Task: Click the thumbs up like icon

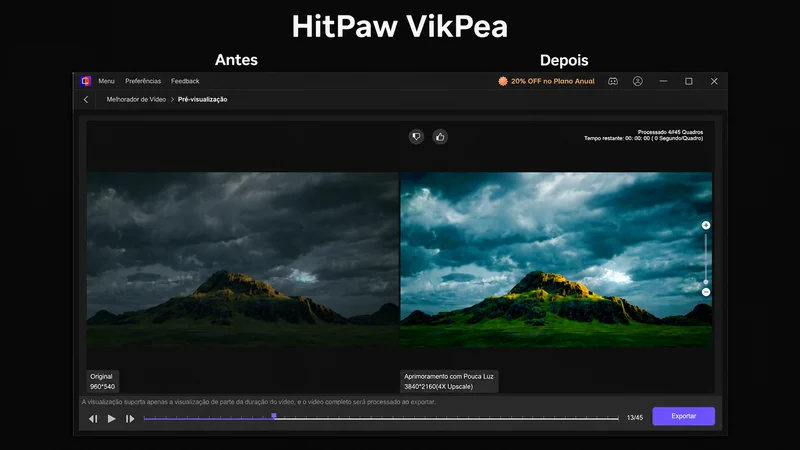Action: pyautogui.click(x=440, y=137)
